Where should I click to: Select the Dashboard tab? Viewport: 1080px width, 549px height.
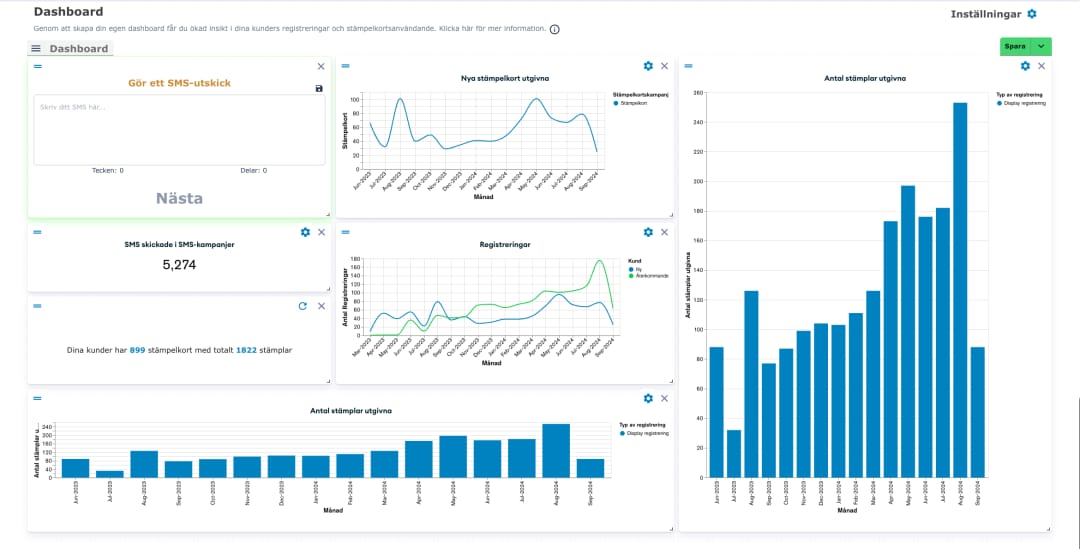click(79, 48)
